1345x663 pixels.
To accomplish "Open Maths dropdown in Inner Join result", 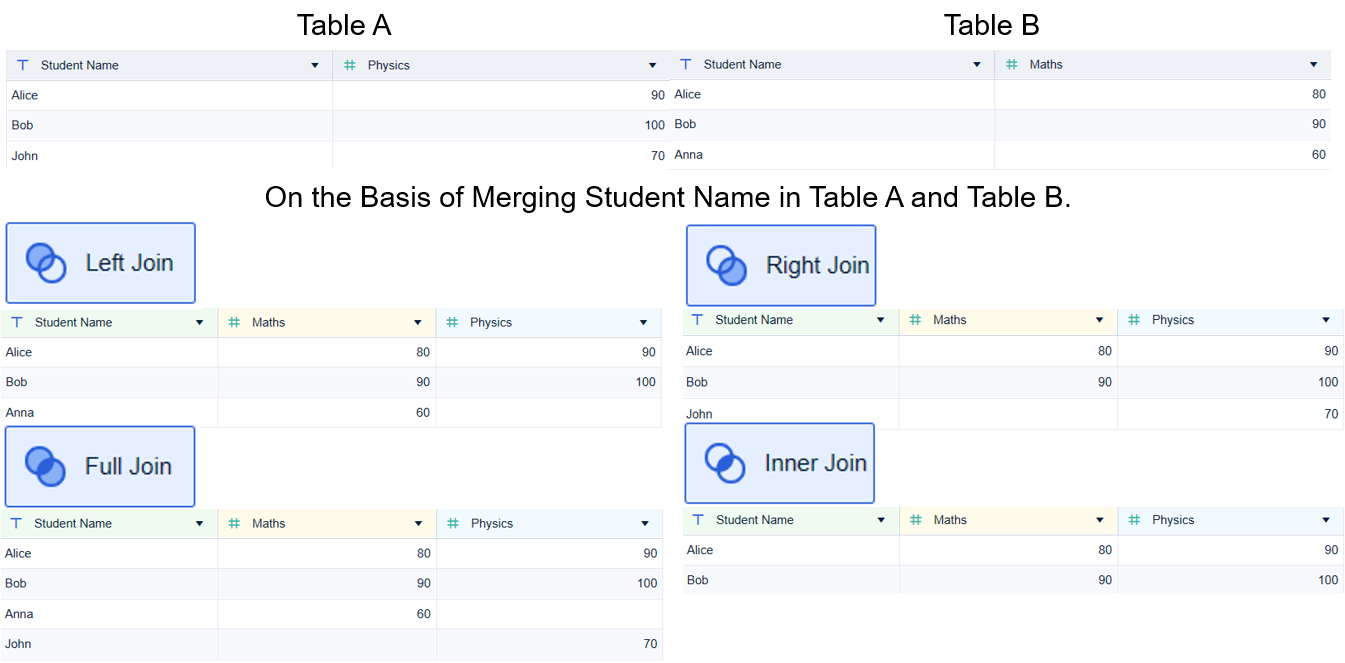I will click(1100, 520).
